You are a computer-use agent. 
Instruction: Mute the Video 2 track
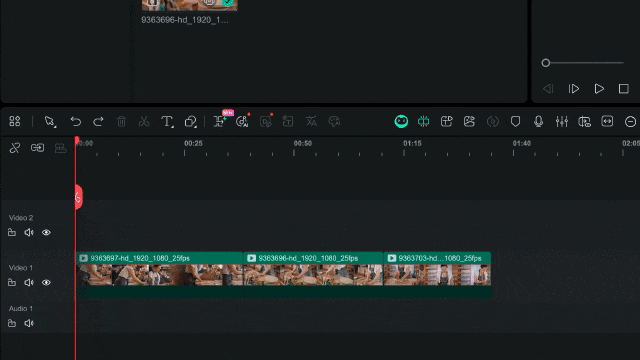[x=29, y=233]
